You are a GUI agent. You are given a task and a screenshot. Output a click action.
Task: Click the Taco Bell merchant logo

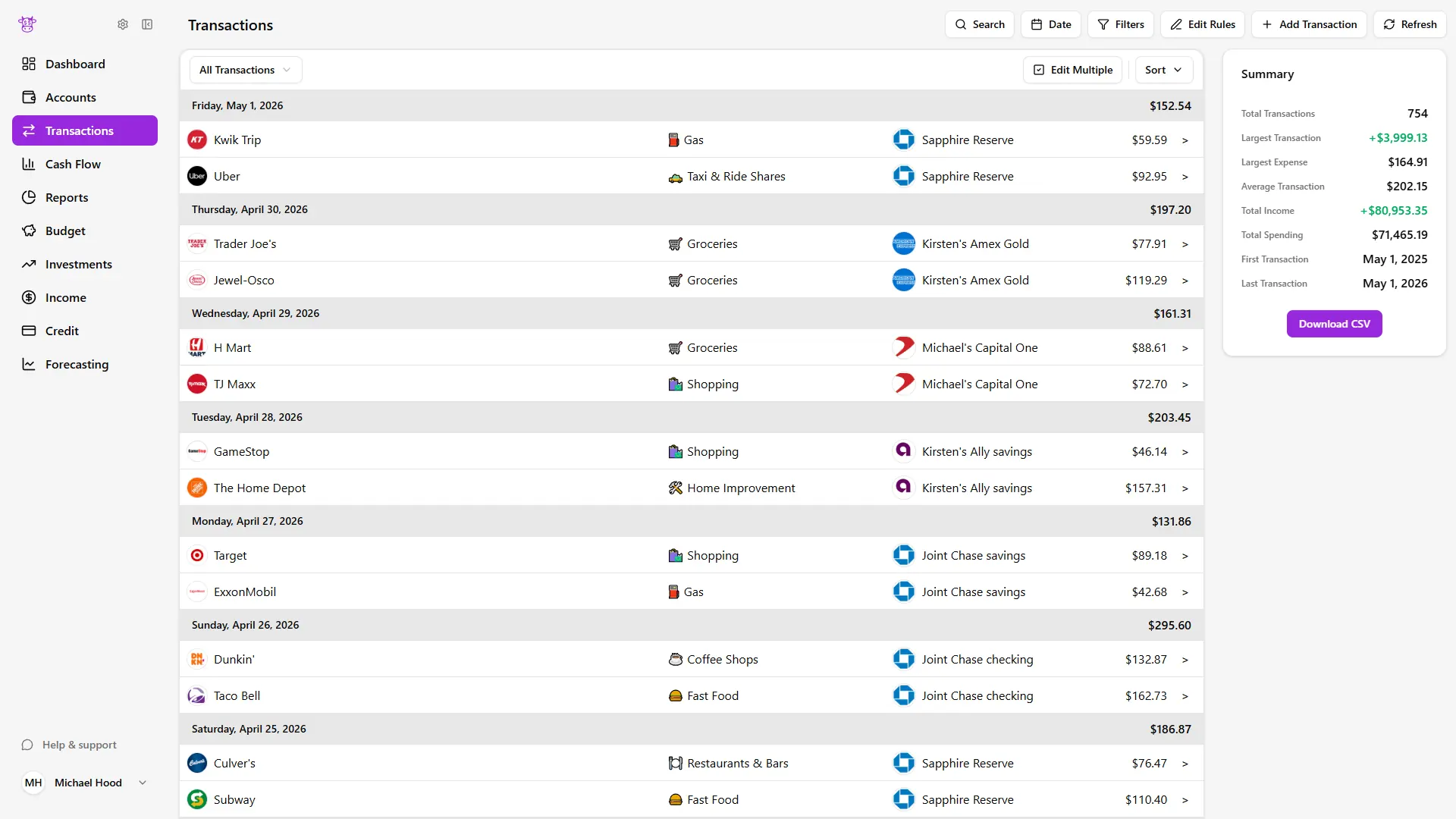click(x=197, y=695)
